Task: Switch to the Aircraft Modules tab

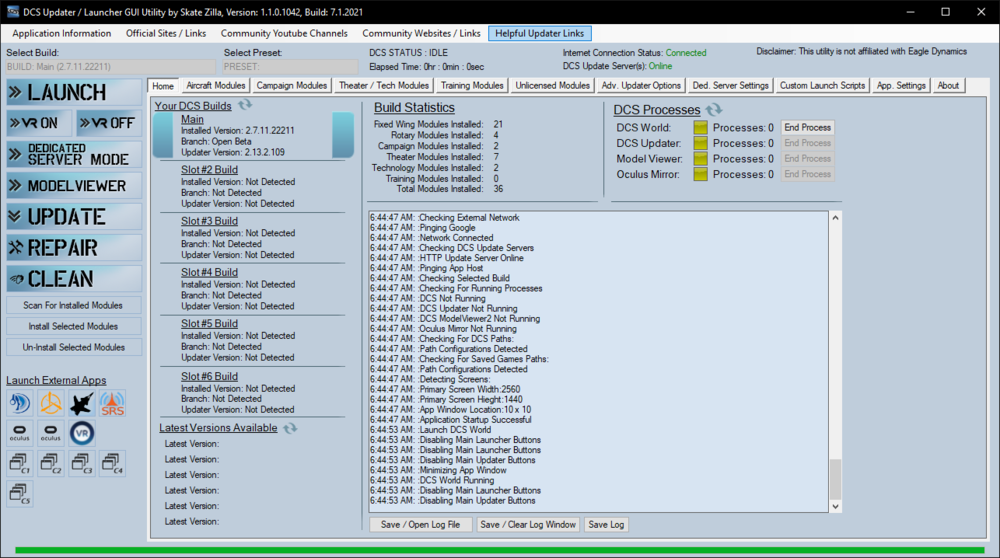Action: pyautogui.click(x=216, y=85)
